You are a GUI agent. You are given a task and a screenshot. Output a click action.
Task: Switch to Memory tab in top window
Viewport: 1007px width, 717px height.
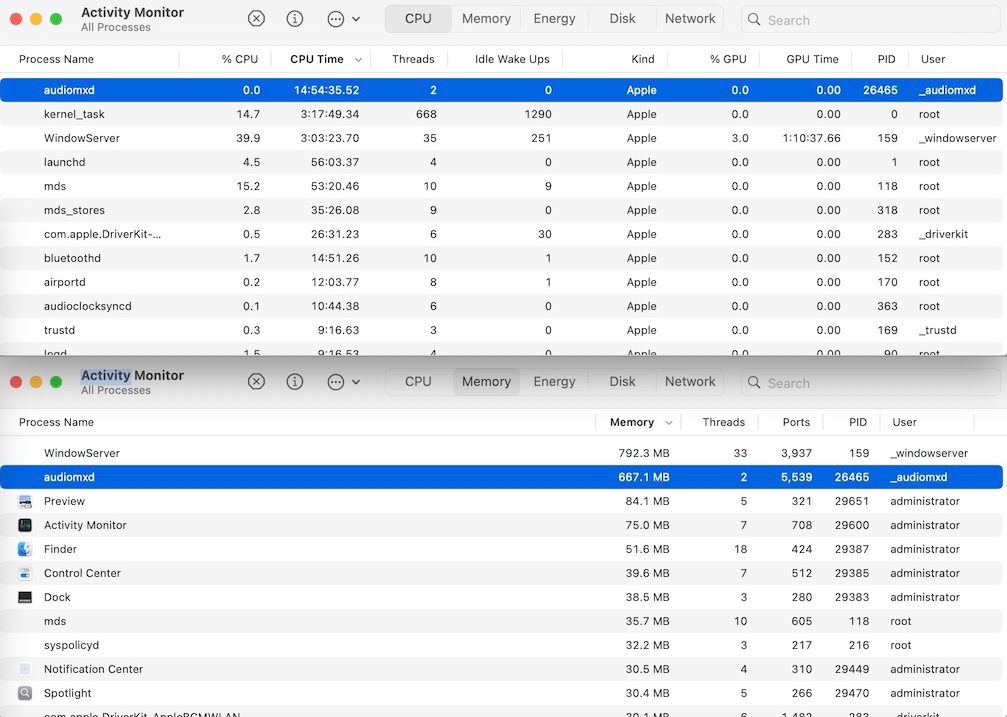point(486,19)
